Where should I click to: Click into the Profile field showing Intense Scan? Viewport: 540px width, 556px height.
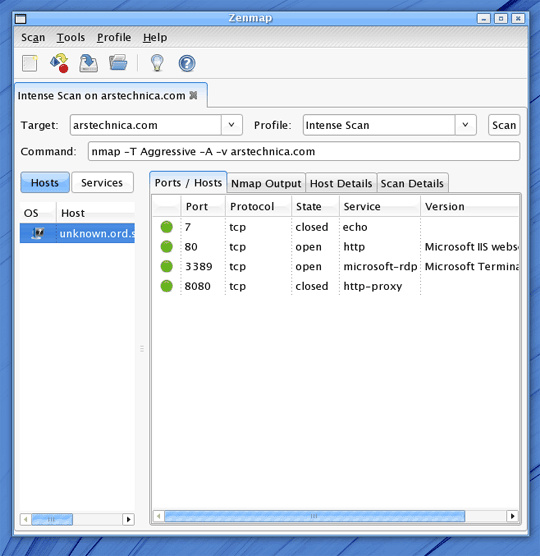[x=379, y=125]
